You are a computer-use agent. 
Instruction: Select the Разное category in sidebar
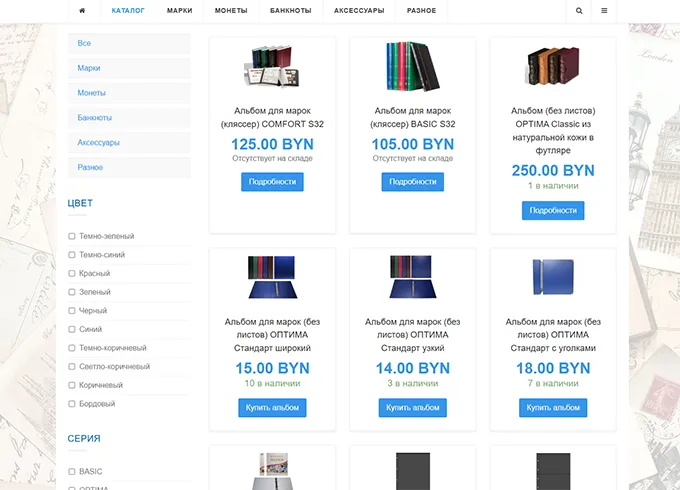tap(129, 167)
